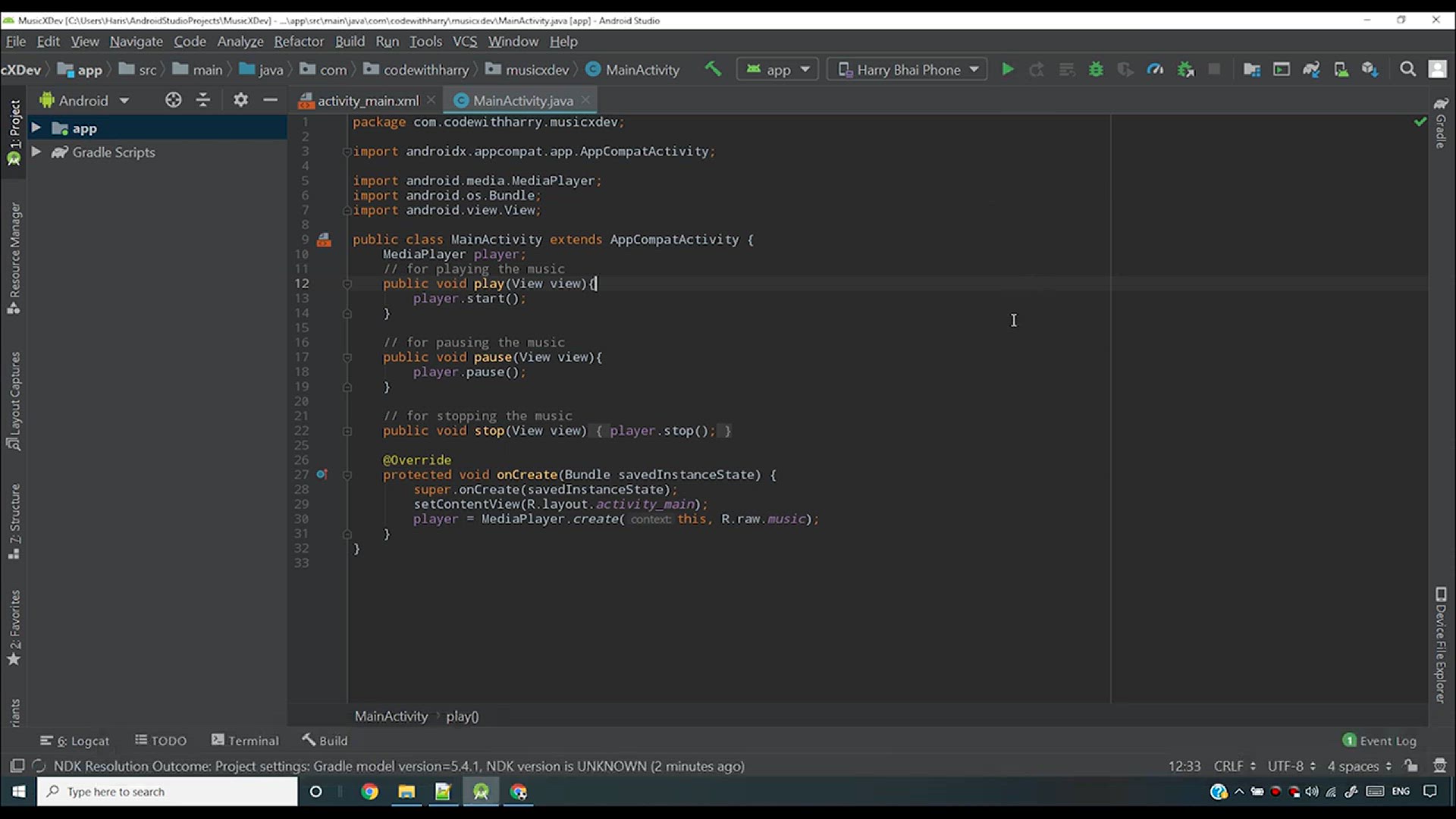Open Chrome from the Windows taskbar
Image resolution: width=1456 pixels, height=819 pixels.
369,792
